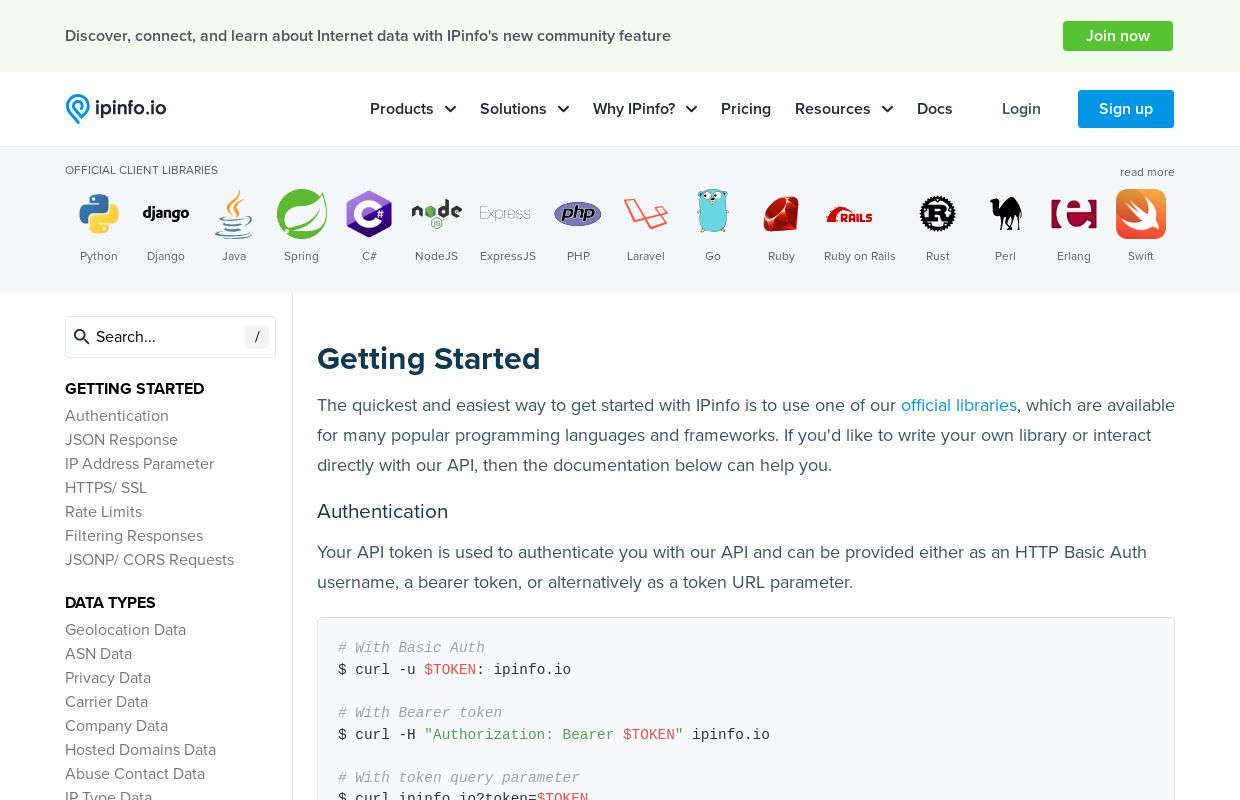
Task: Select the Ruby gem icon
Action: coord(781,214)
